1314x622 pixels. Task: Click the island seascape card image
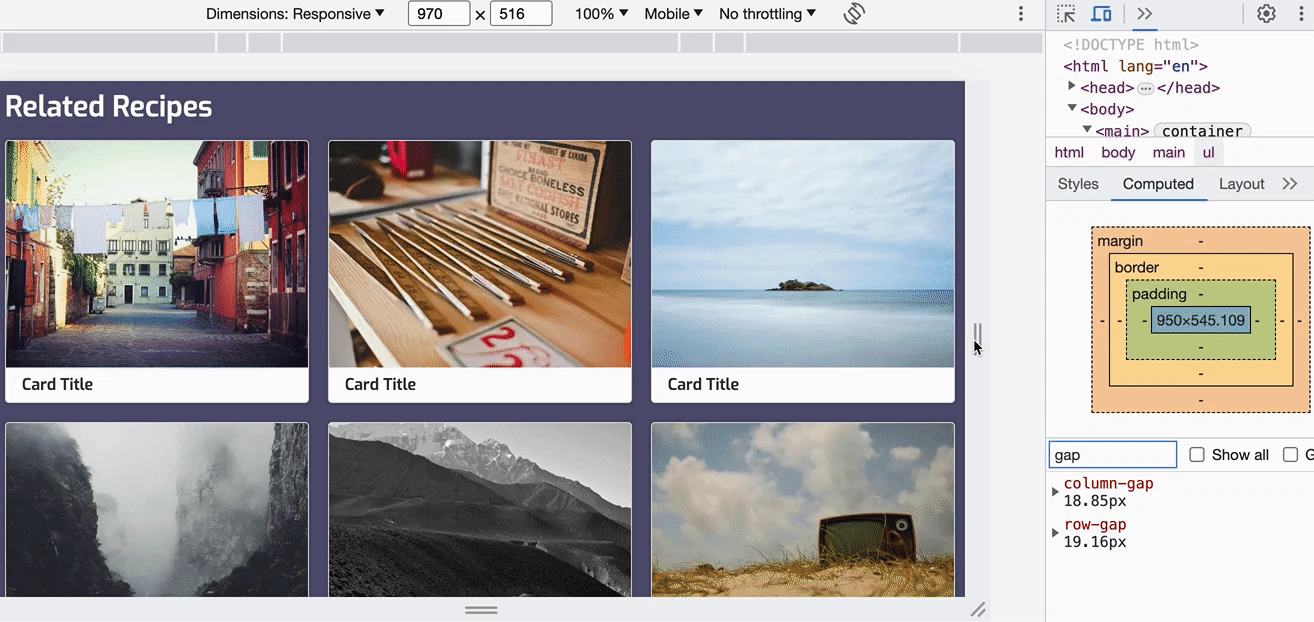click(803, 254)
